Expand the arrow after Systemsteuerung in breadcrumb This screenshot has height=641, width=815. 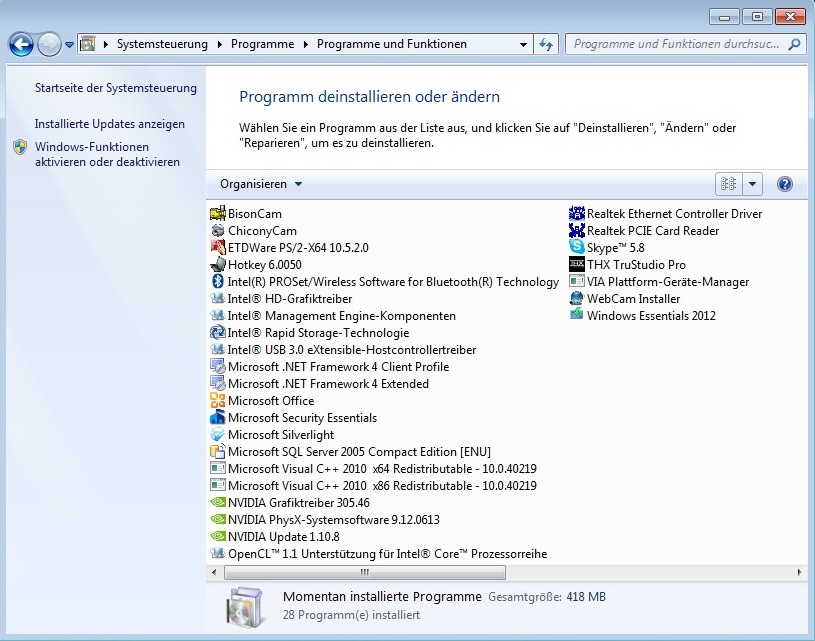[219, 44]
